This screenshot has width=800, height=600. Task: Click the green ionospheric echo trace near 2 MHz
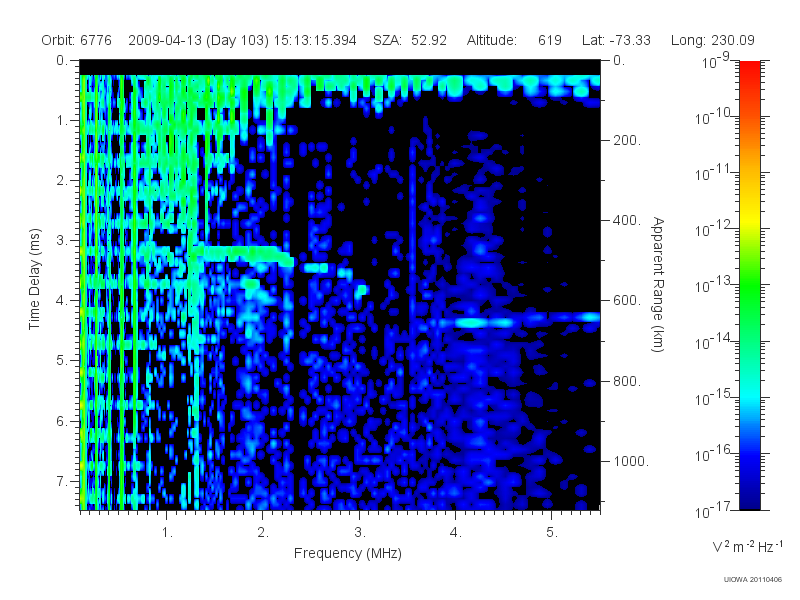[x=242, y=254]
